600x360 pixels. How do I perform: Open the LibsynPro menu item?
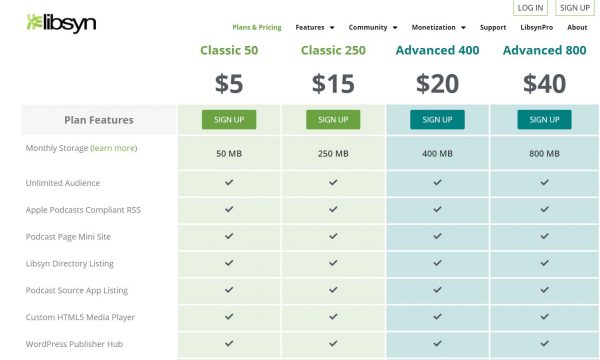(x=536, y=28)
